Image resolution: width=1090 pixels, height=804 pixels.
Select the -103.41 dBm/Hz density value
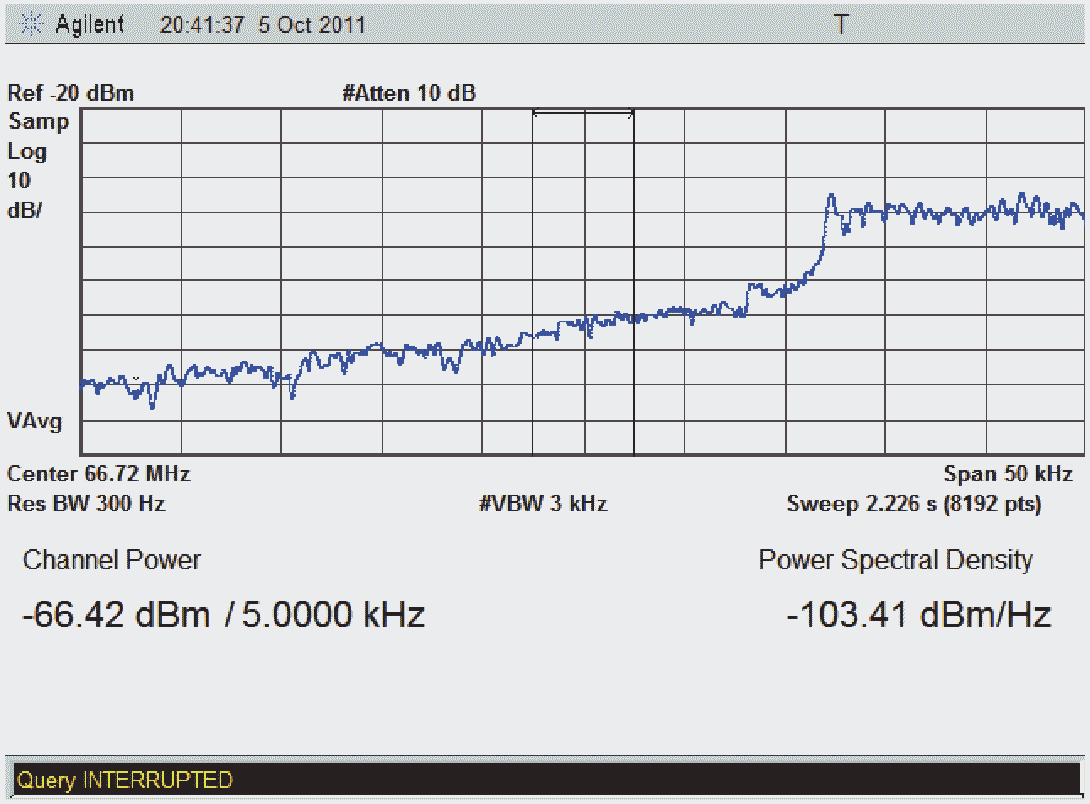(x=918, y=614)
